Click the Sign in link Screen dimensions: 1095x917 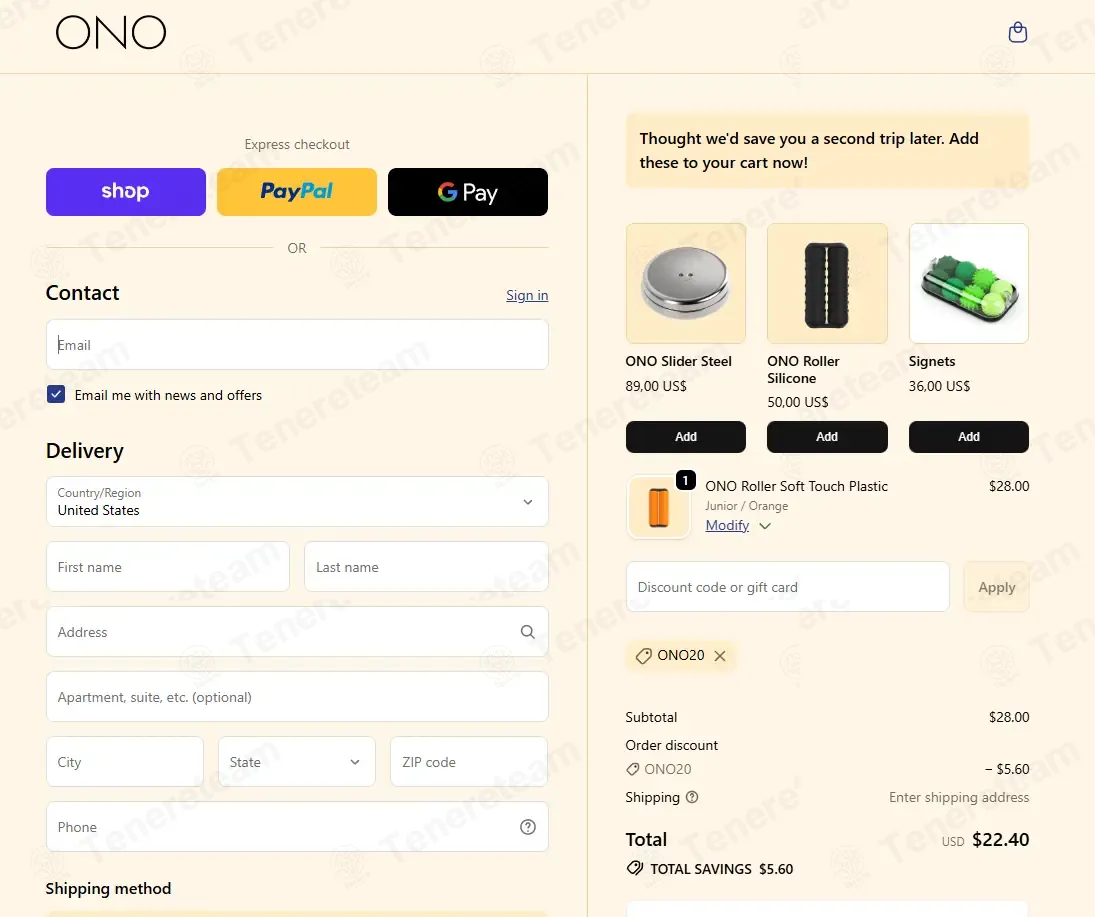(527, 295)
